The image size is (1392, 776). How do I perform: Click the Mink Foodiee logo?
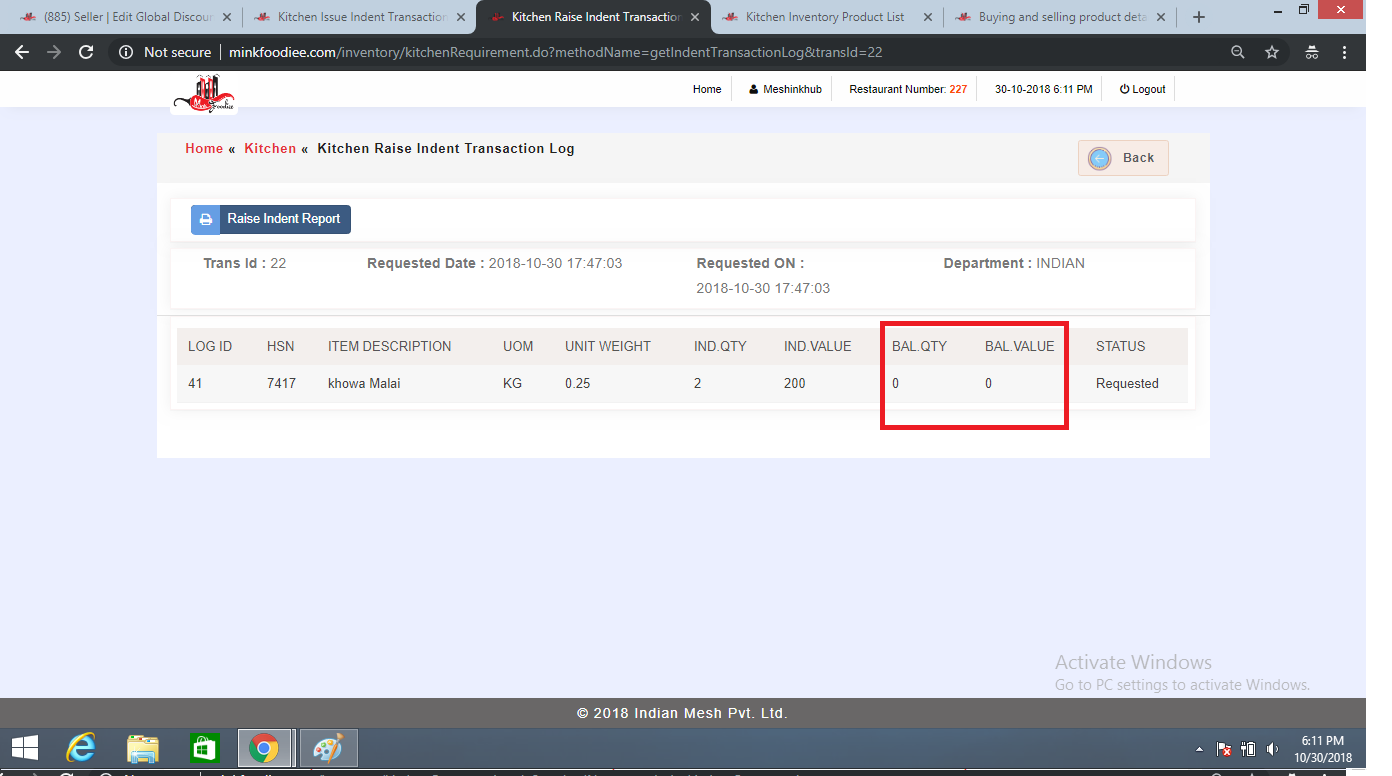(204, 94)
